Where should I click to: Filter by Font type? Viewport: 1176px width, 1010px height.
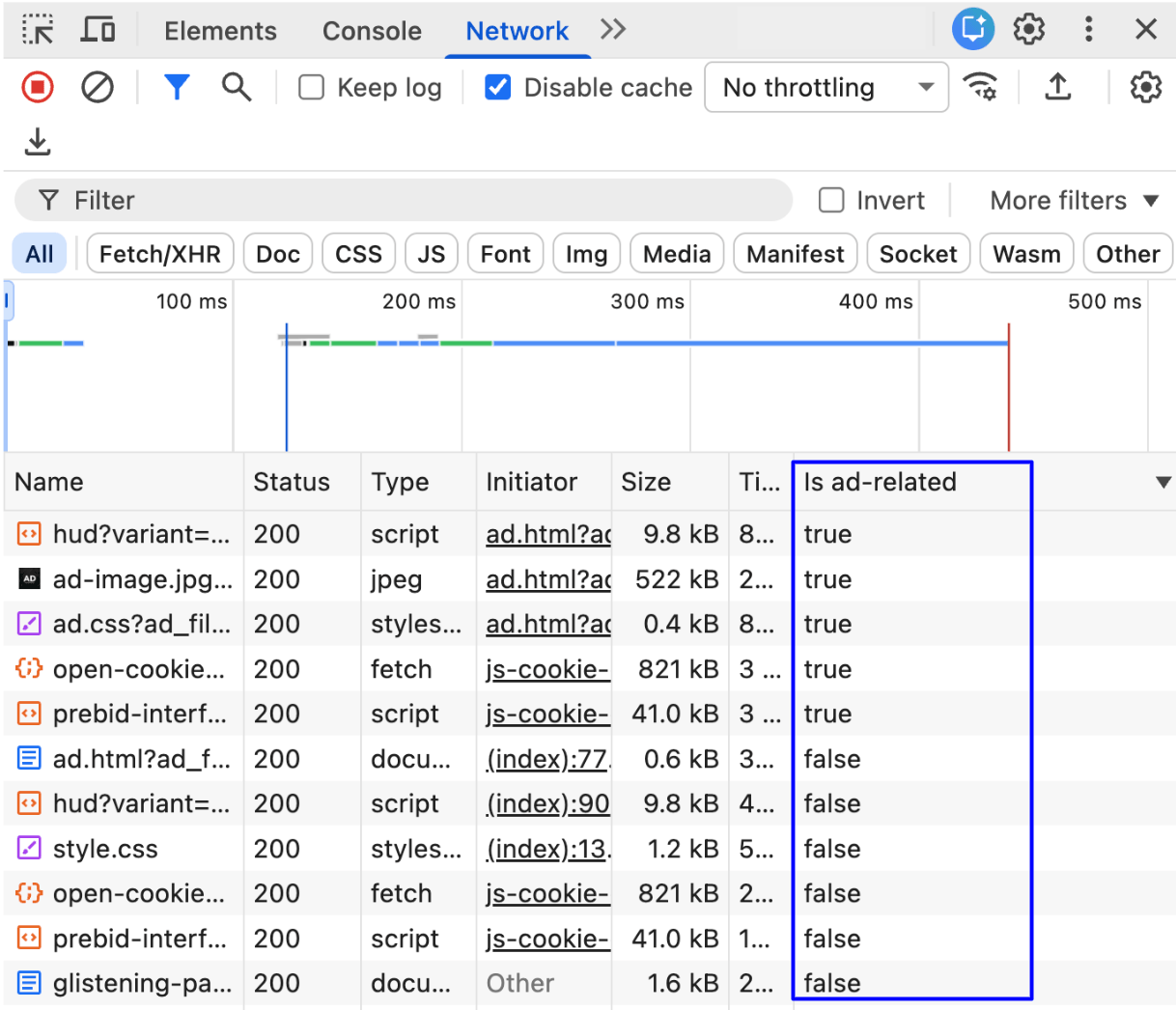click(505, 254)
